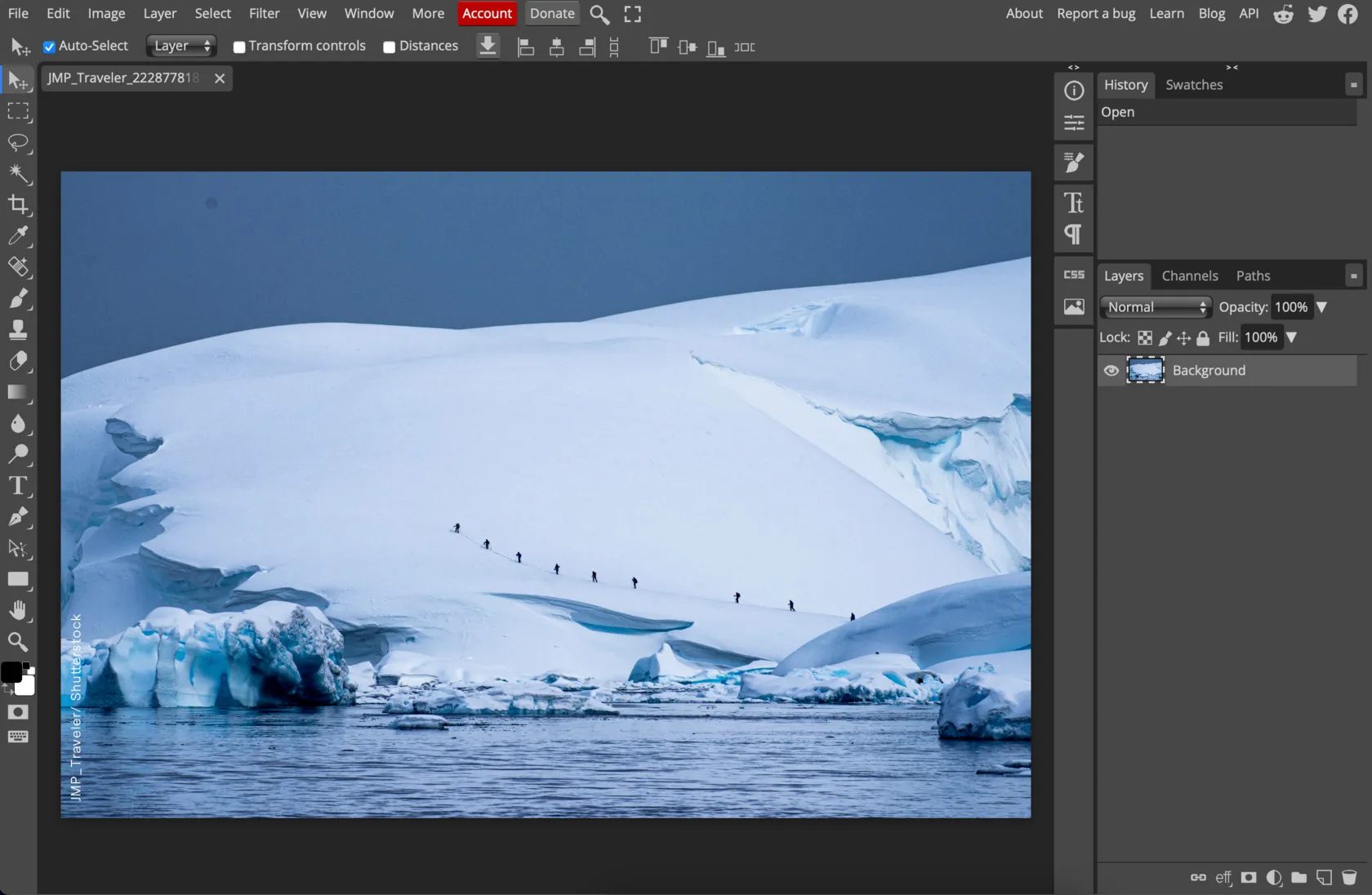
Task: Open the Filter menu
Action: point(264,14)
